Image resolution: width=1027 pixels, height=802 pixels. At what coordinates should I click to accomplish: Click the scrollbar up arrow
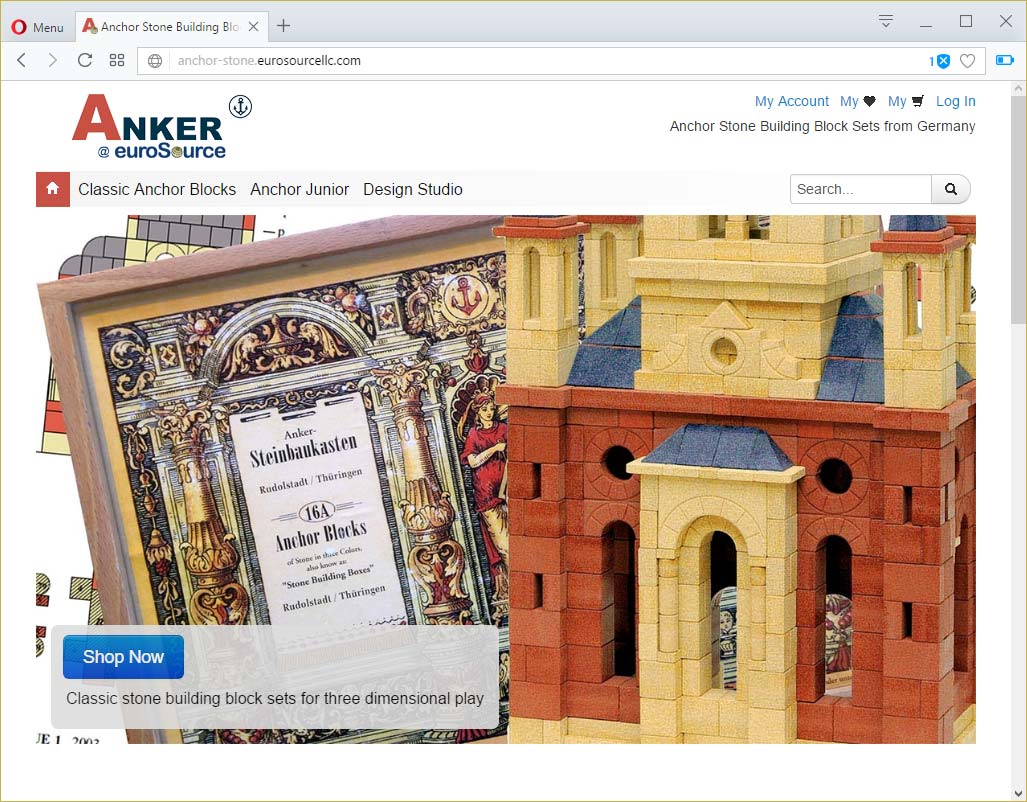[x=1018, y=88]
